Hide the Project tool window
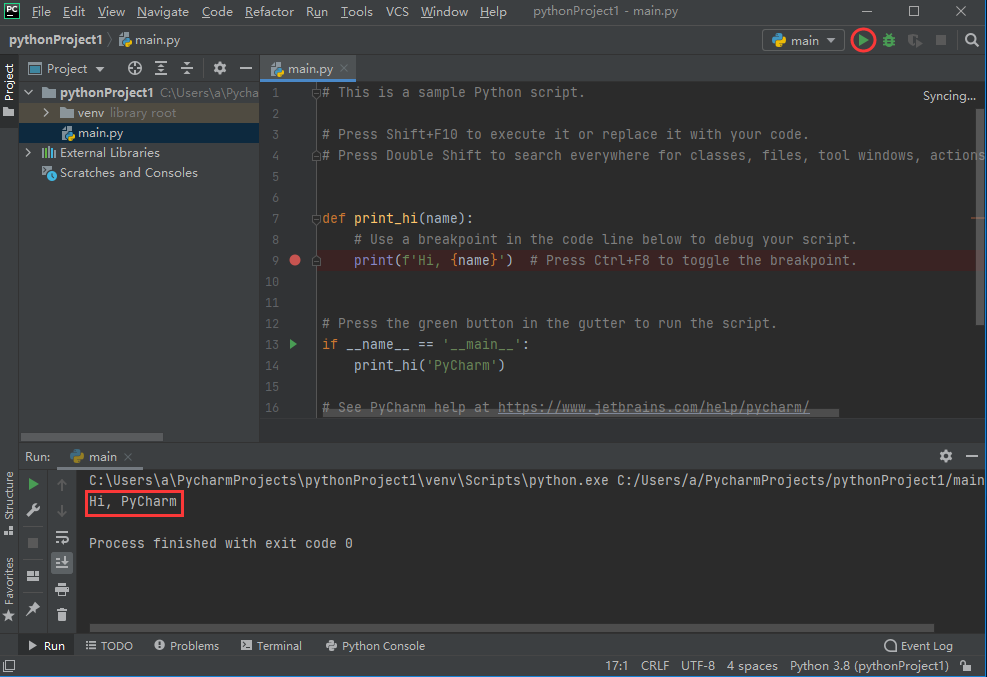The height and width of the screenshot is (677, 987). pyautogui.click(x=246, y=68)
